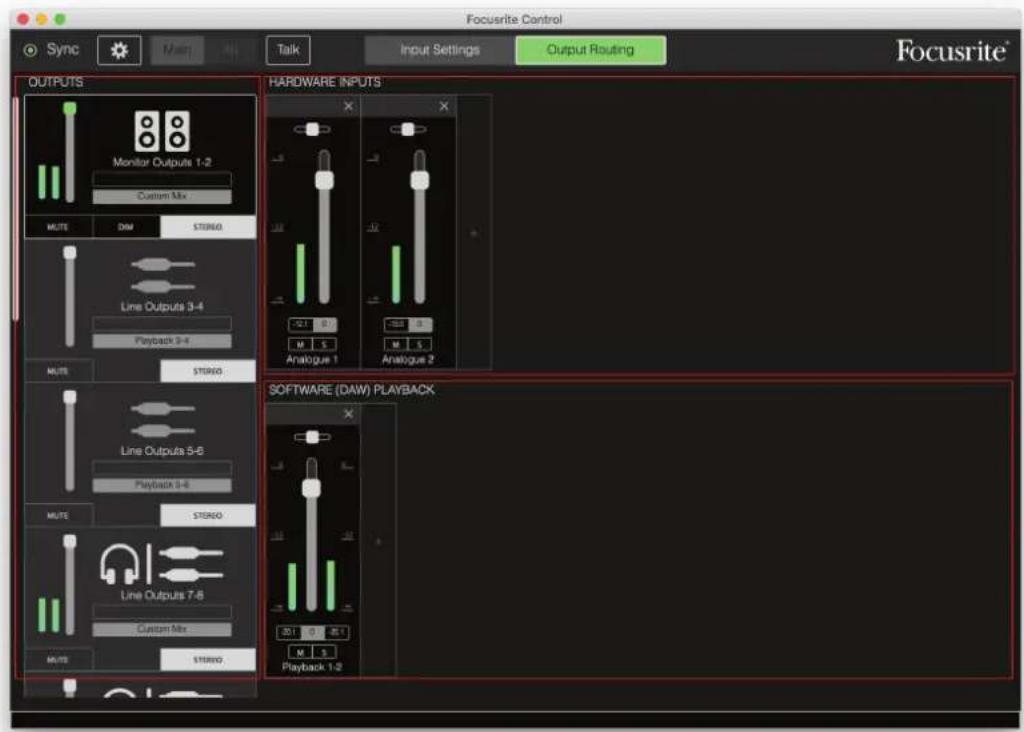Mute the Analogue 1 channel

point(300,344)
